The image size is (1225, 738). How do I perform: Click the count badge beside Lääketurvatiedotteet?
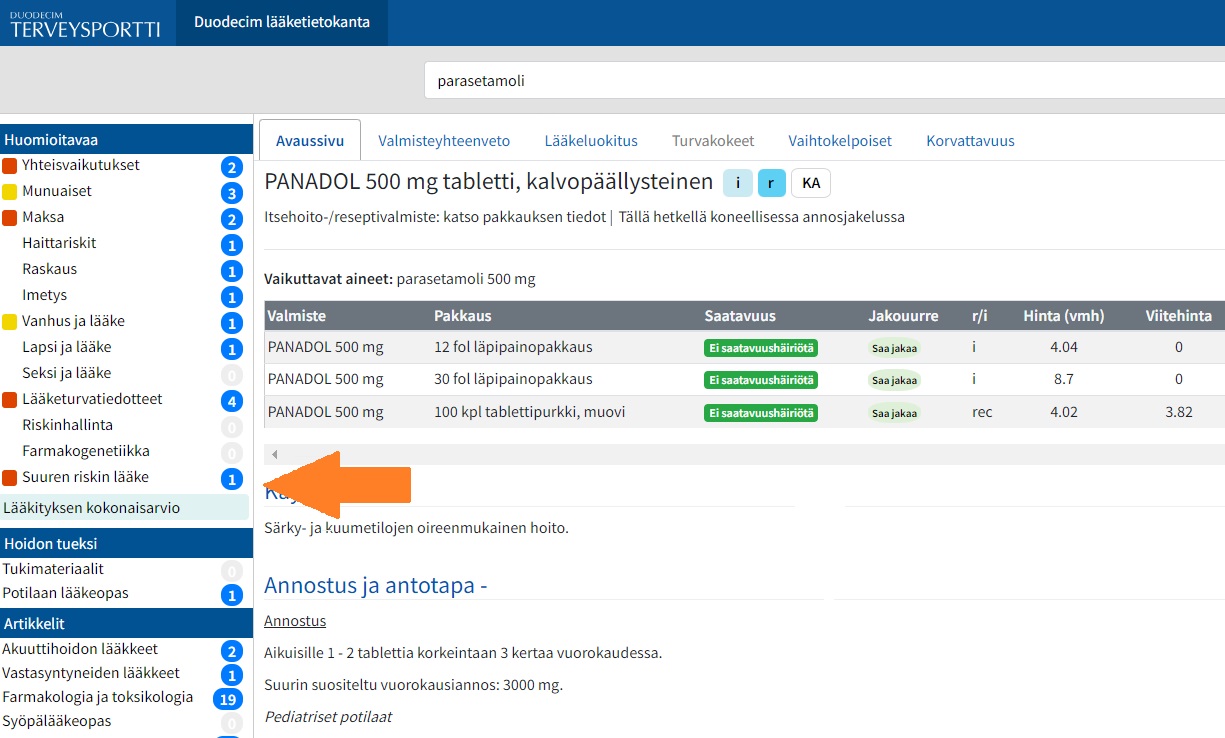pos(232,401)
